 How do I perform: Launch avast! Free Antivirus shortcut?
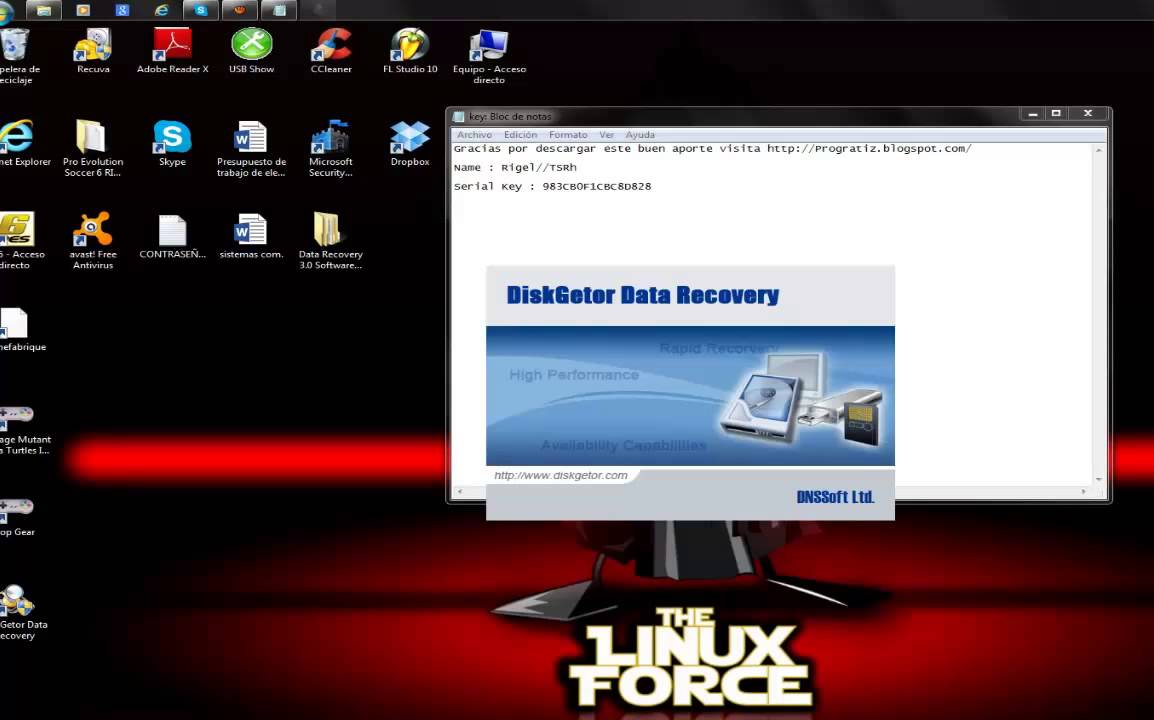tap(93, 241)
